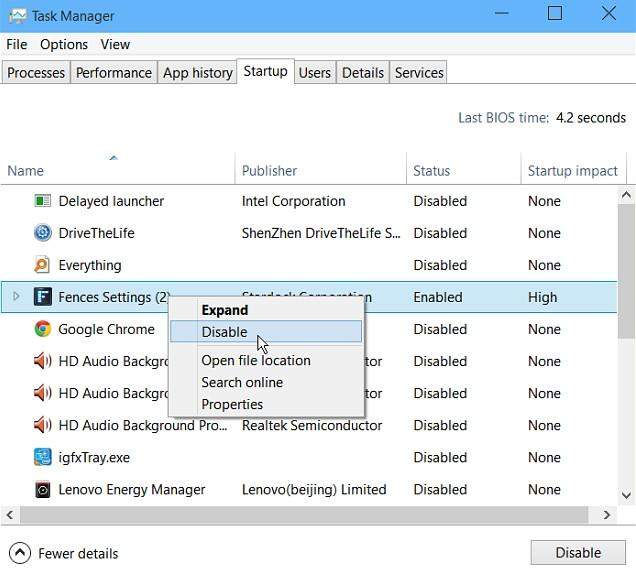This screenshot has width=636, height=579.
Task: Click the High startup impact value
Action: [542, 297]
